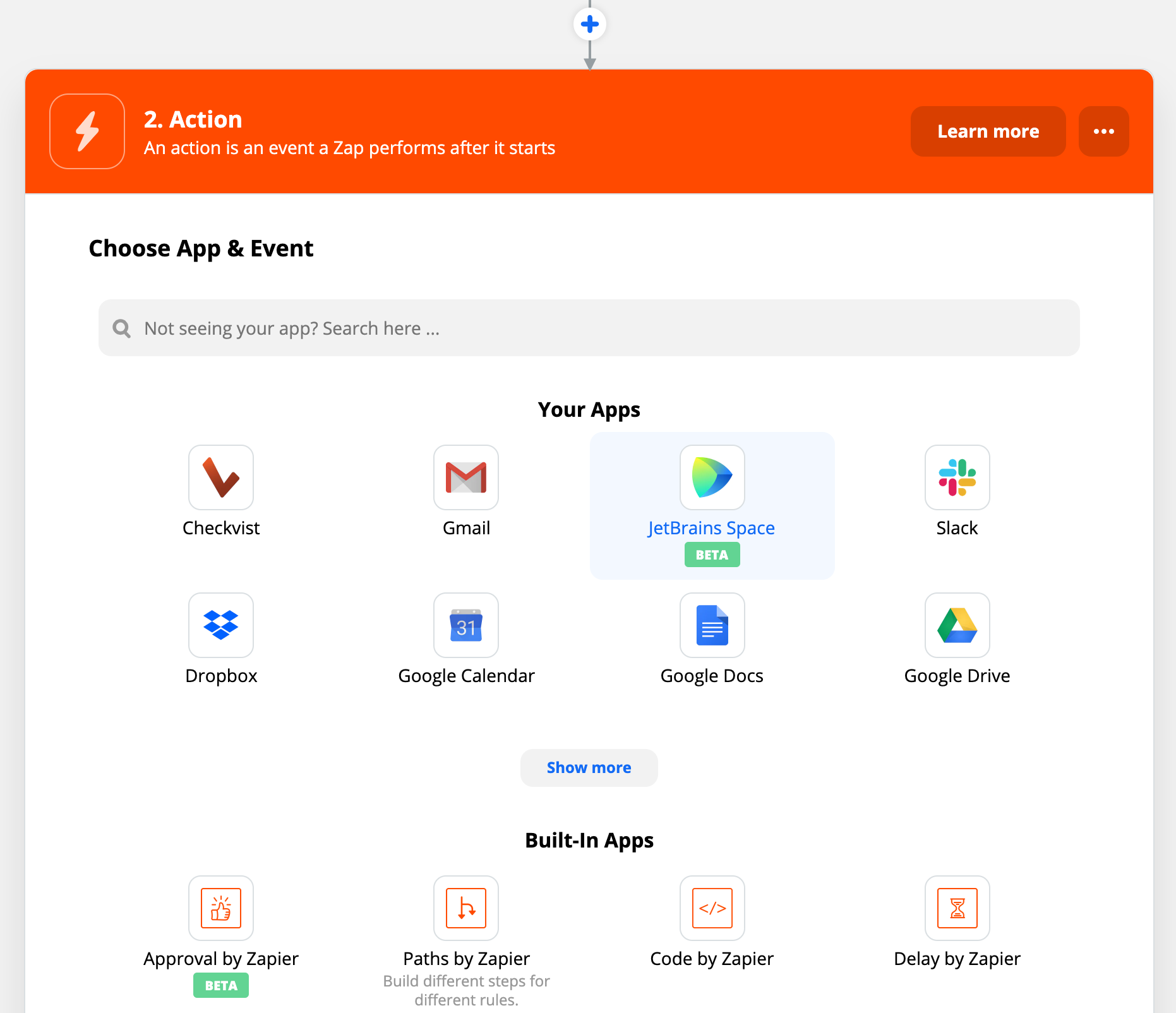Choose the Delay by Zapier icon
The height and width of the screenshot is (1013, 1176).
click(x=957, y=908)
